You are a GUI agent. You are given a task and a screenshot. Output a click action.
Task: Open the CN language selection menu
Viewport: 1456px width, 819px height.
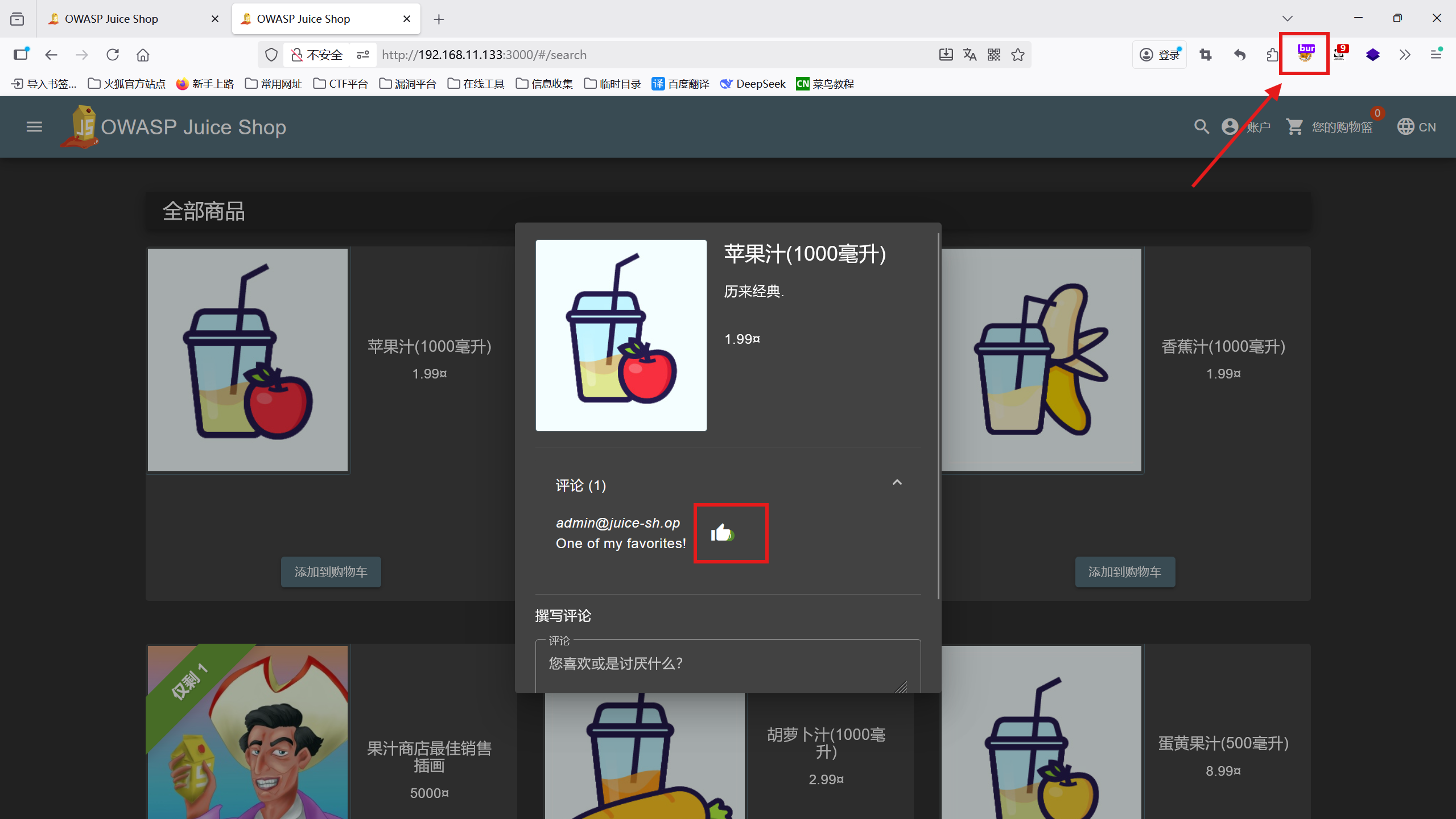click(x=1417, y=126)
